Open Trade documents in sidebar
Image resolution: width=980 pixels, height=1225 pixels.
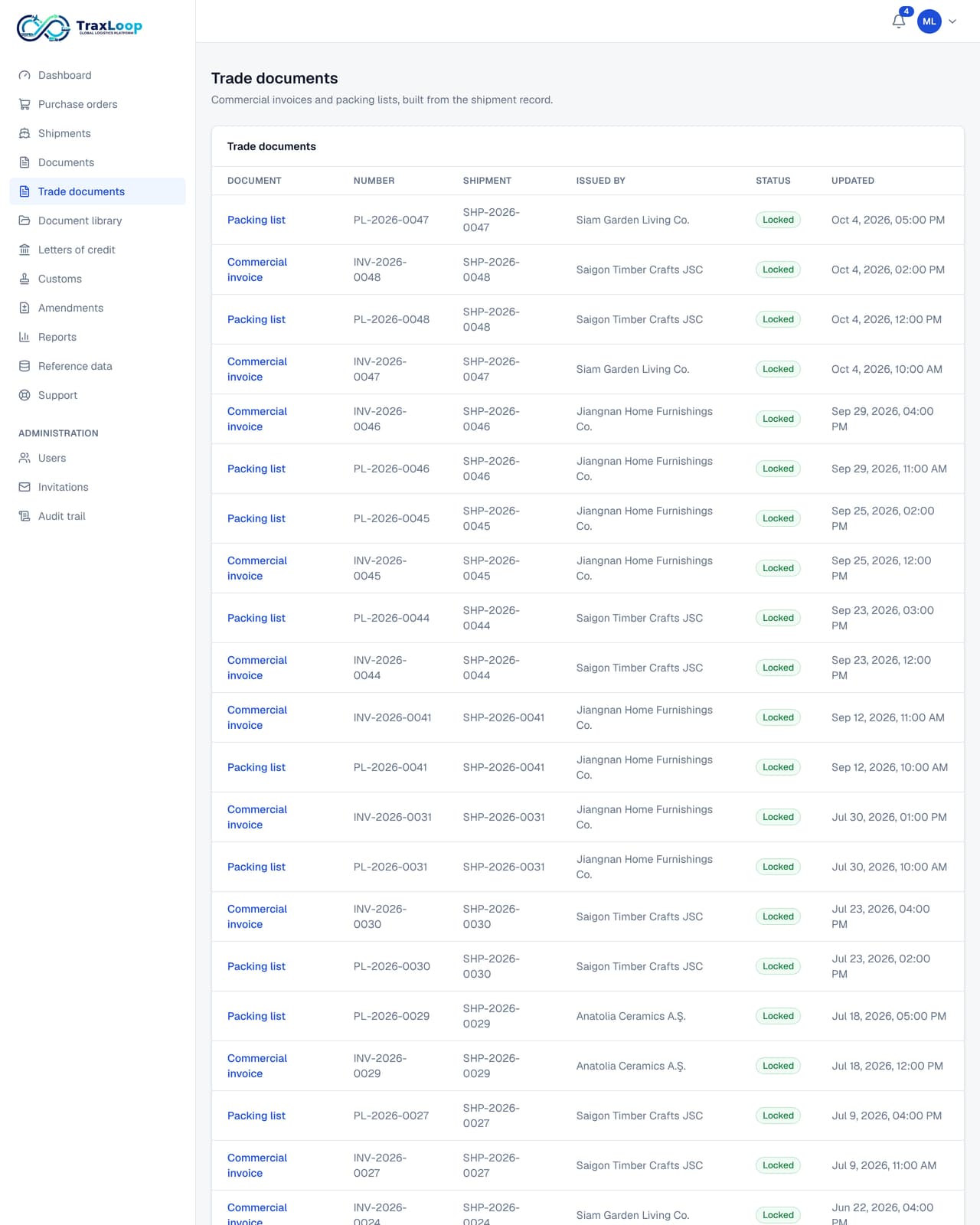97,191
